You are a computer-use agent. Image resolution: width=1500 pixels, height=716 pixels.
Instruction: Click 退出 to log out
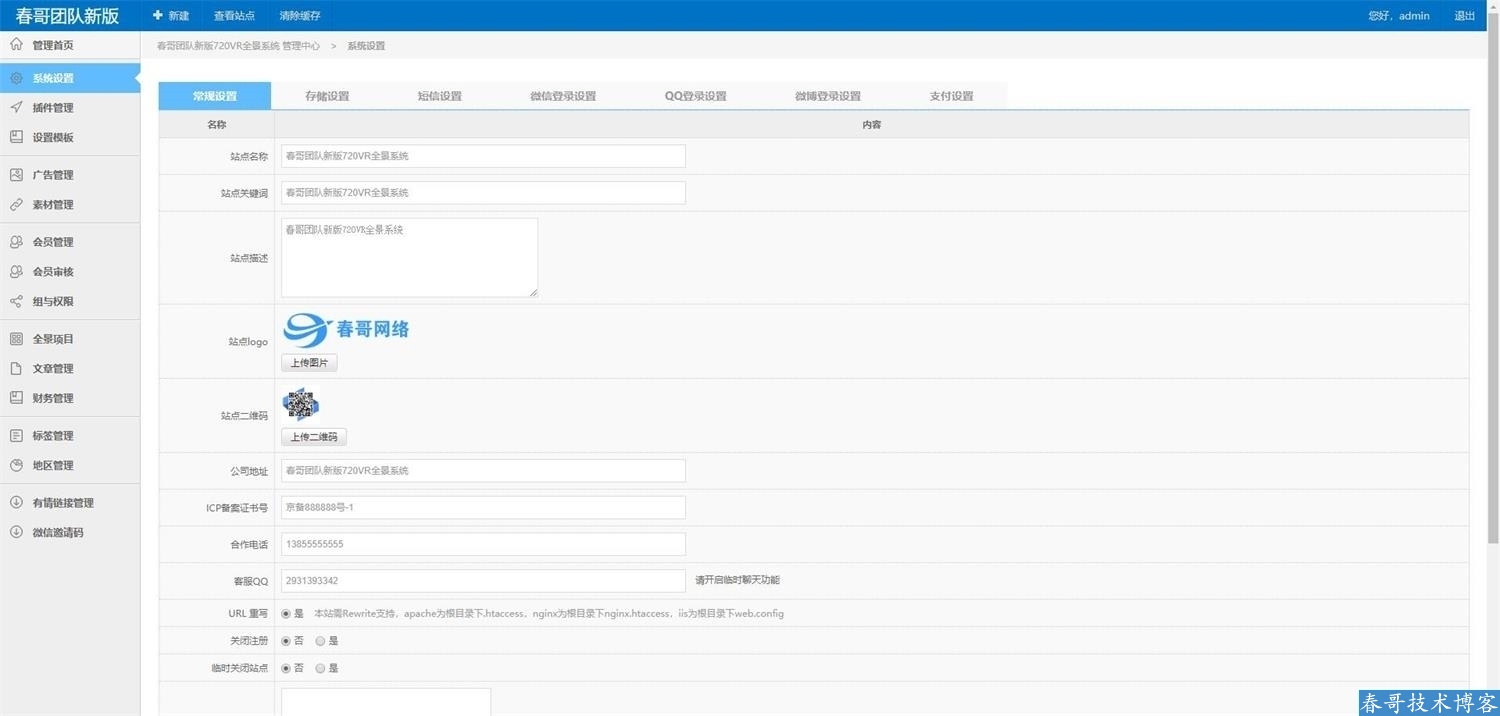tap(1464, 16)
